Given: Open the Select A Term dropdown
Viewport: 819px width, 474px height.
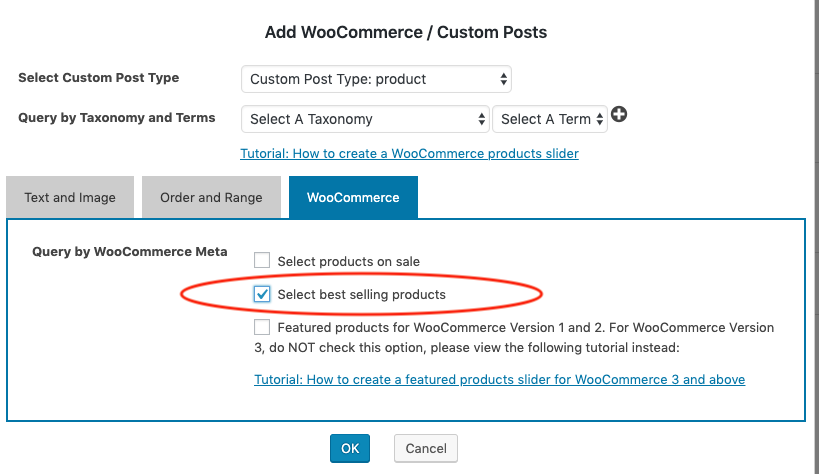Looking at the screenshot, I should 550,119.
